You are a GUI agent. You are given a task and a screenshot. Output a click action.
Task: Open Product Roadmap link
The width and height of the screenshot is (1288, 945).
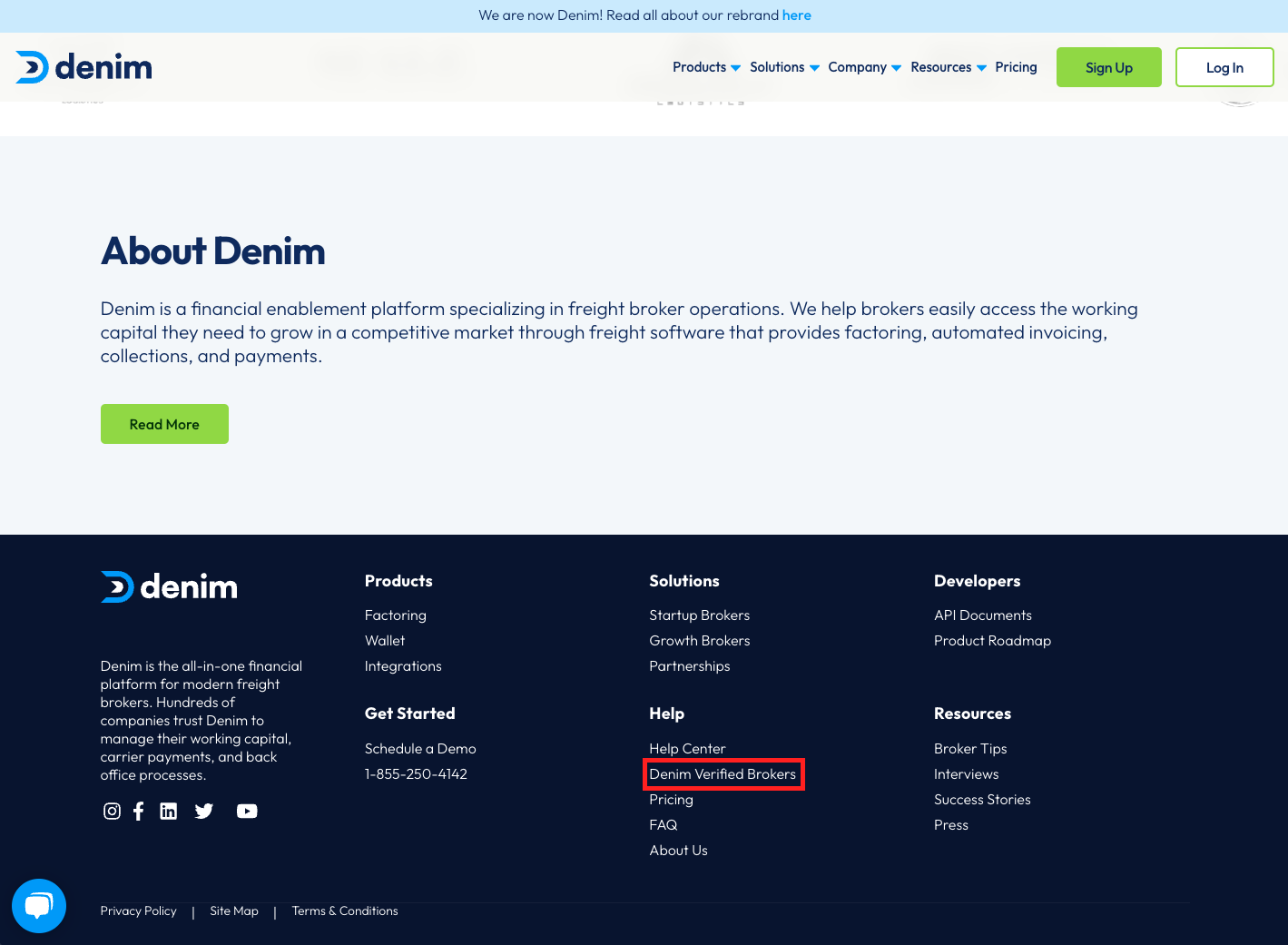click(992, 641)
